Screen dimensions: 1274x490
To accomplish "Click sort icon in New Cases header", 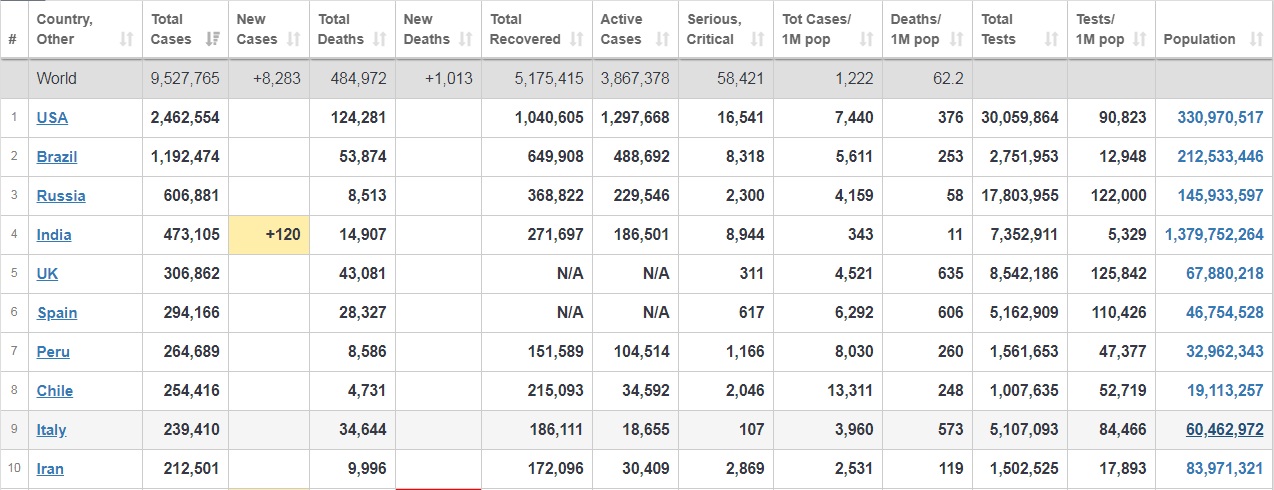I will (x=294, y=39).
